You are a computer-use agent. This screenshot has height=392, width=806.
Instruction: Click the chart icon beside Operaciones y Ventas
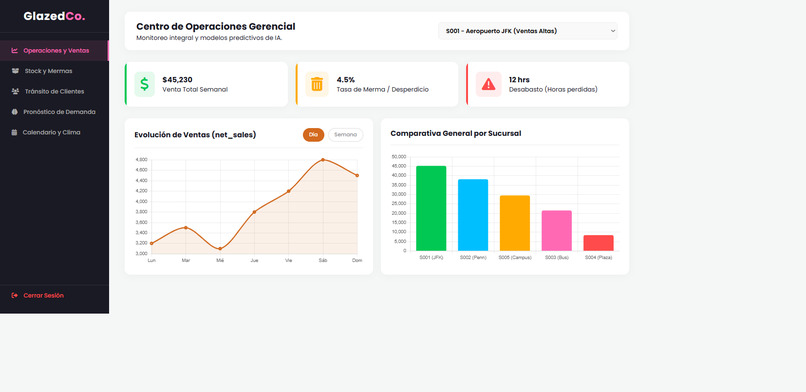pyautogui.click(x=14, y=50)
